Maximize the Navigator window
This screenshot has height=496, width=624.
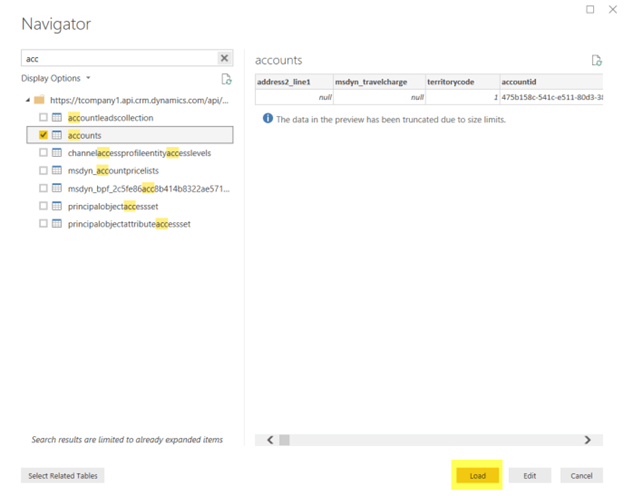pos(590,9)
